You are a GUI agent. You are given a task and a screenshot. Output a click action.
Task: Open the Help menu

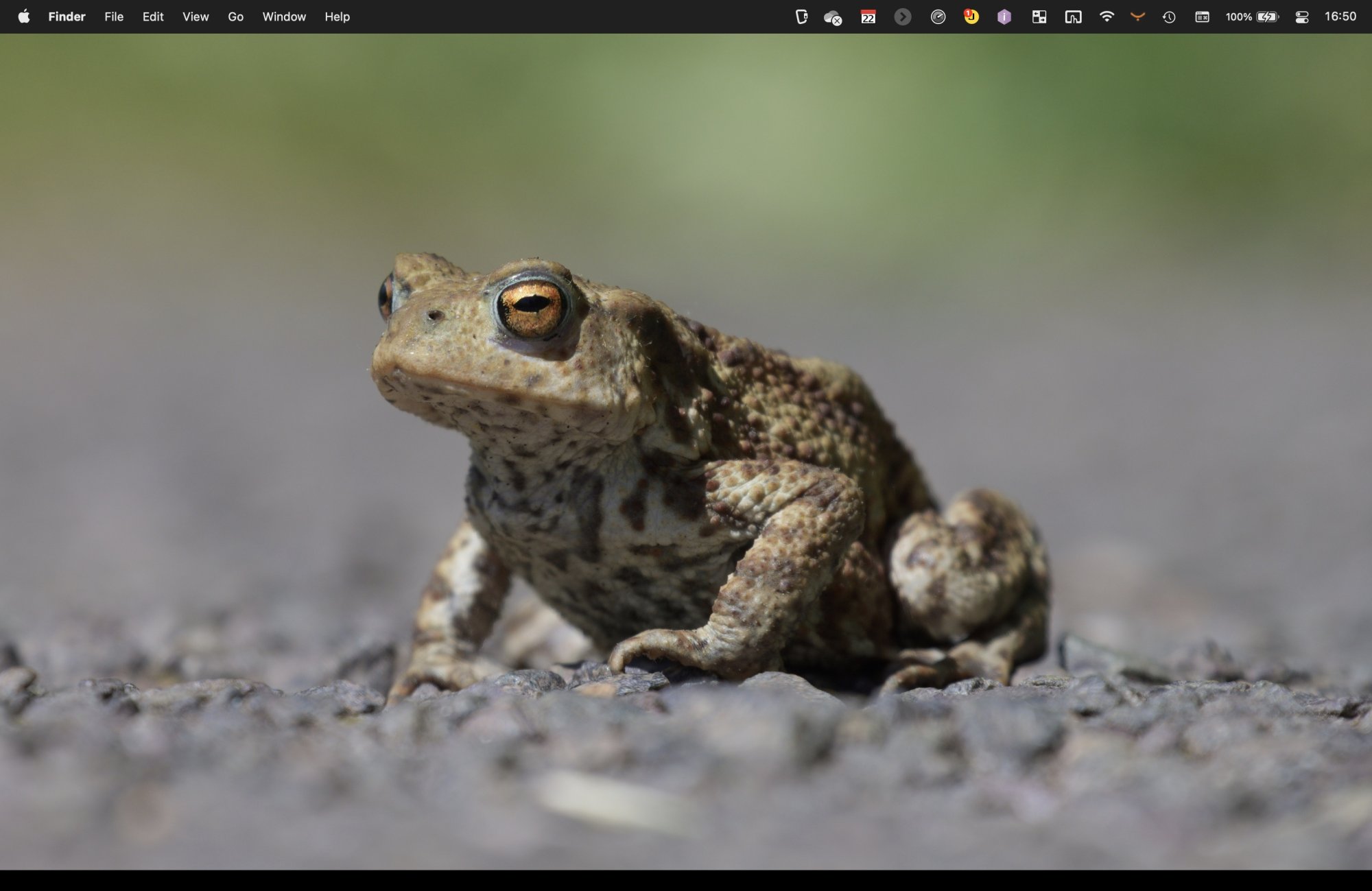tap(337, 16)
